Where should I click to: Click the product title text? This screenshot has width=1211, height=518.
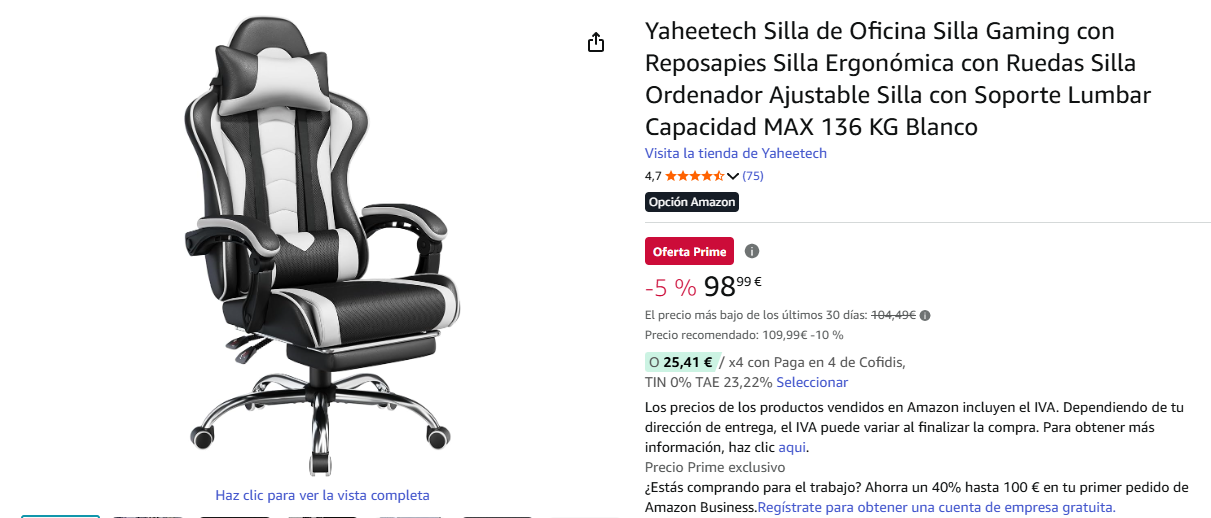coord(898,79)
